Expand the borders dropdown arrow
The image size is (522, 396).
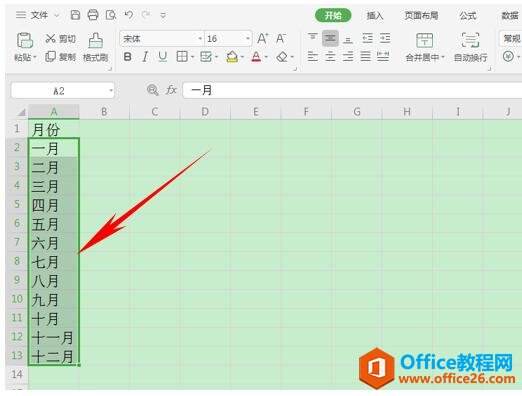192,57
